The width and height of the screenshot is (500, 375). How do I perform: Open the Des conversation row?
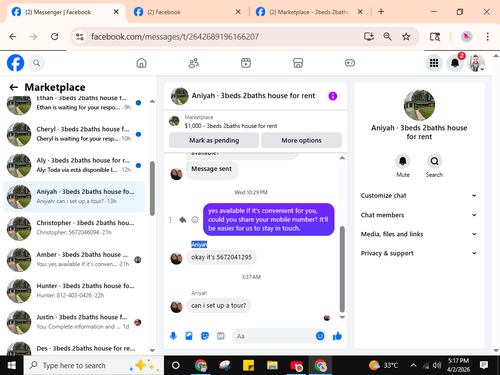(74, 348)
